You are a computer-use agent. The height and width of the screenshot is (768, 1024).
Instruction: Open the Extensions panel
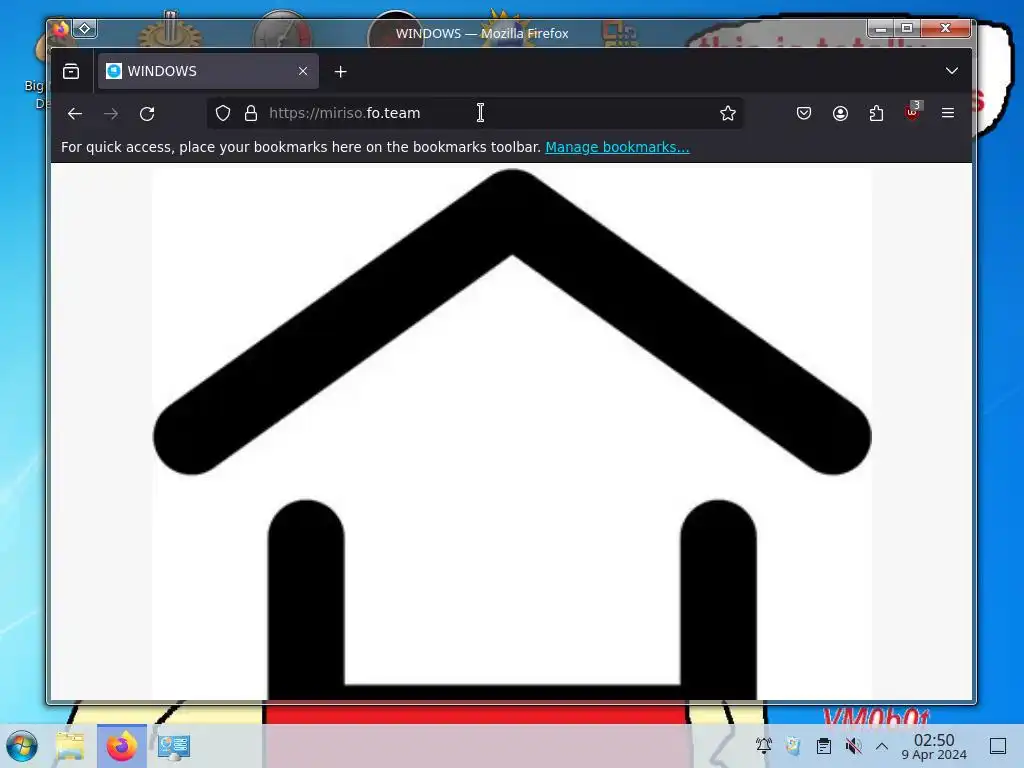[x=876, y=114]
